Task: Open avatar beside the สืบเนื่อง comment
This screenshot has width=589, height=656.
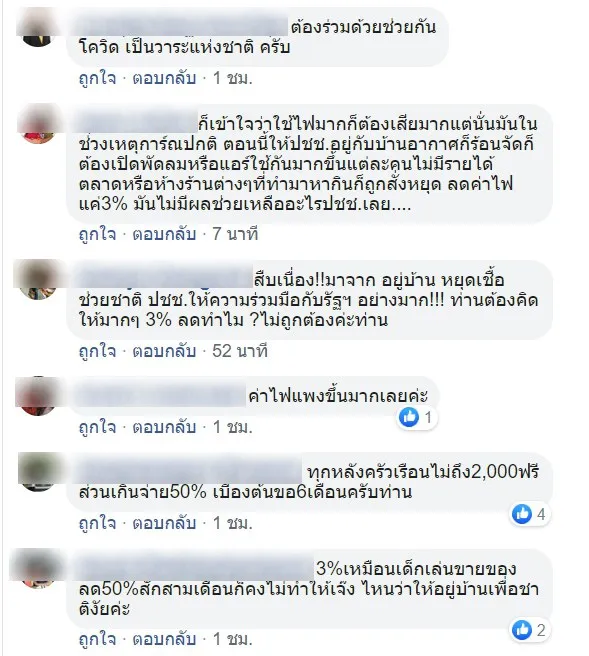Action: 38,280
